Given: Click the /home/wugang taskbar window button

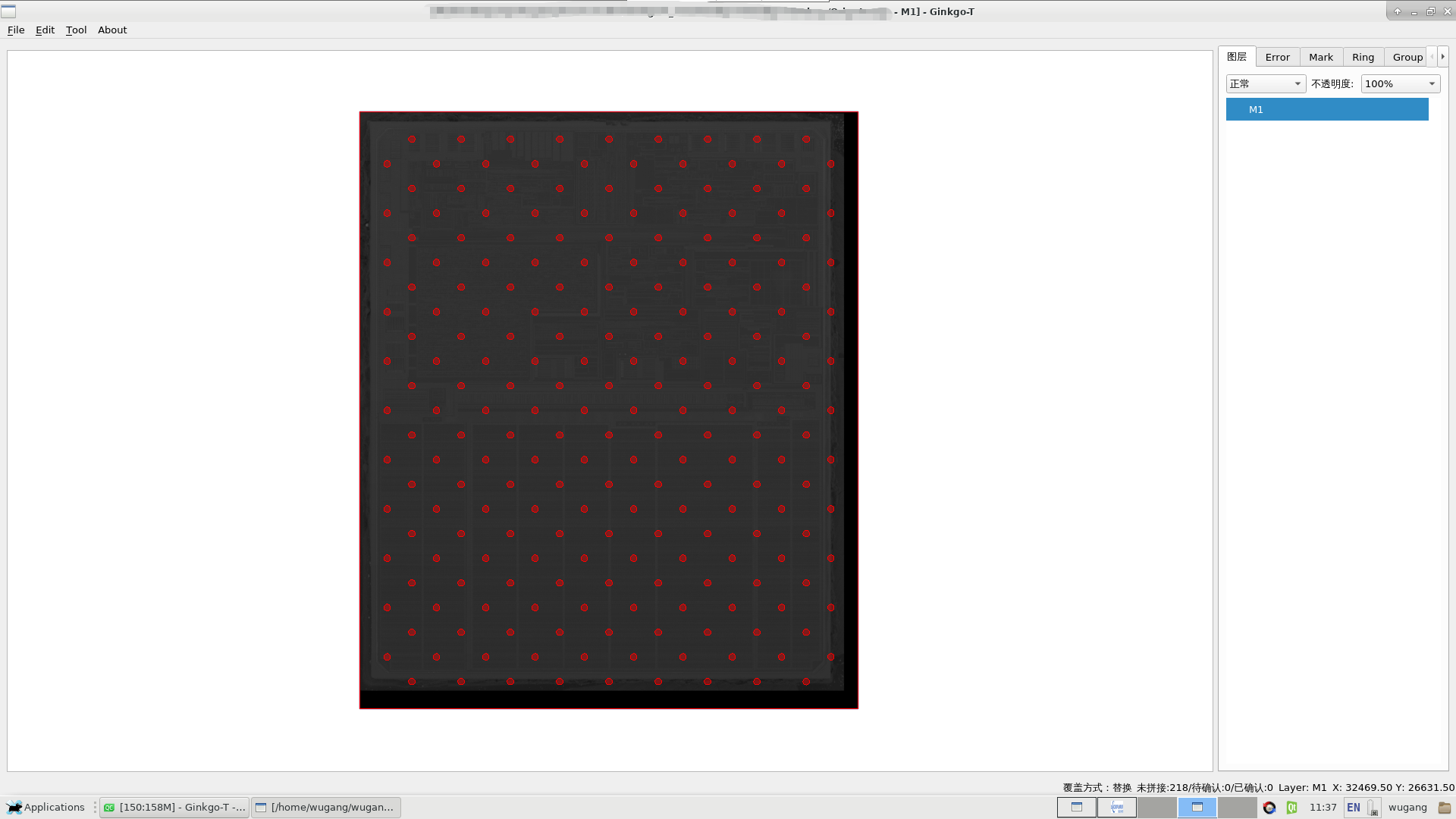Looking at the screenshot, I should pos(325,808).
